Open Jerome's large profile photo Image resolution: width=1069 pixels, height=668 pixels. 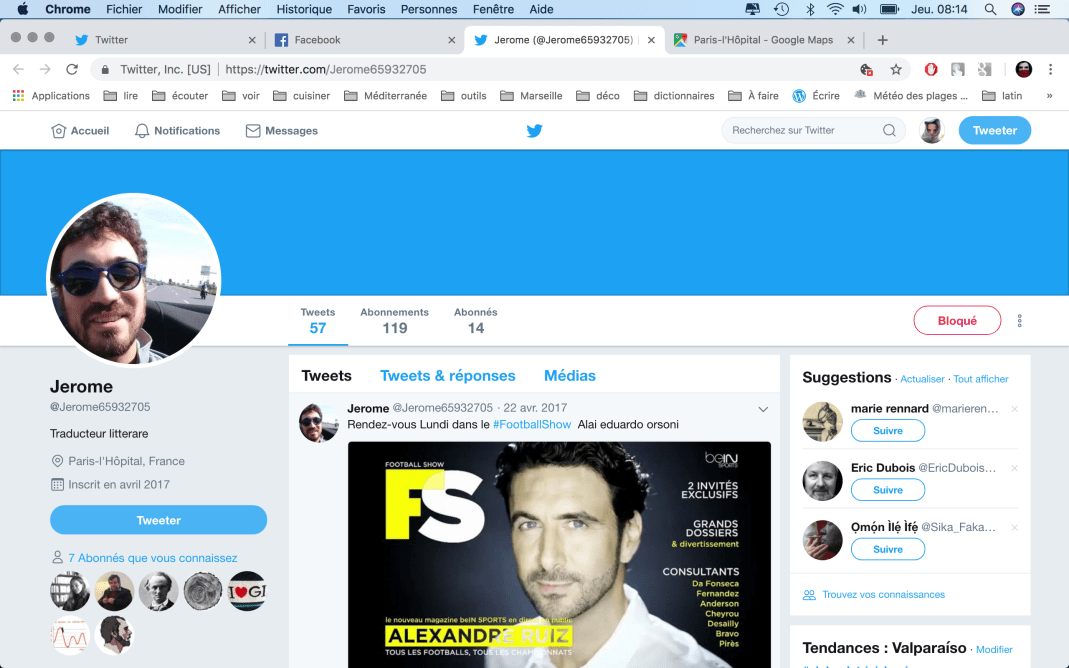pyautogui.click(x=134, y=280)
